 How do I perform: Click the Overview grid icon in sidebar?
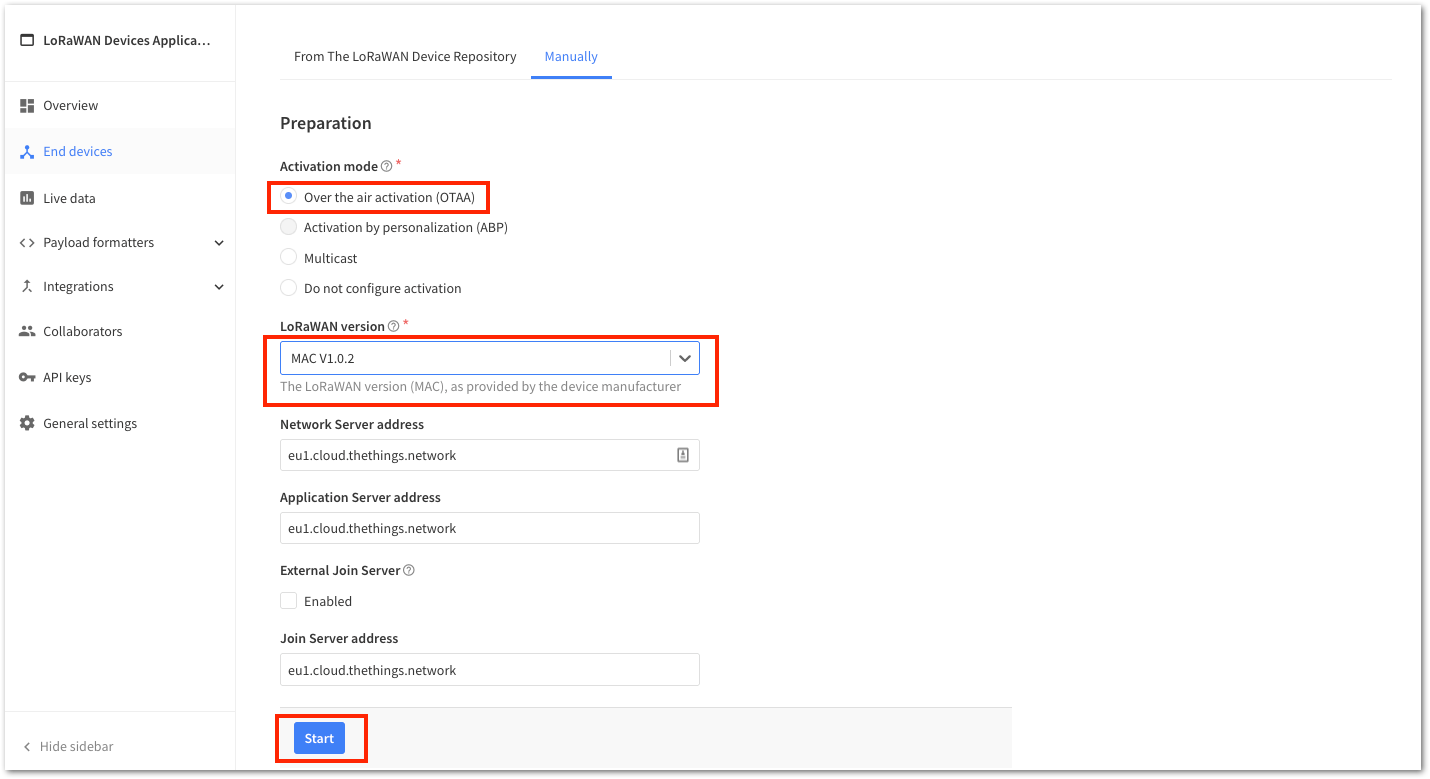point(27,106)
